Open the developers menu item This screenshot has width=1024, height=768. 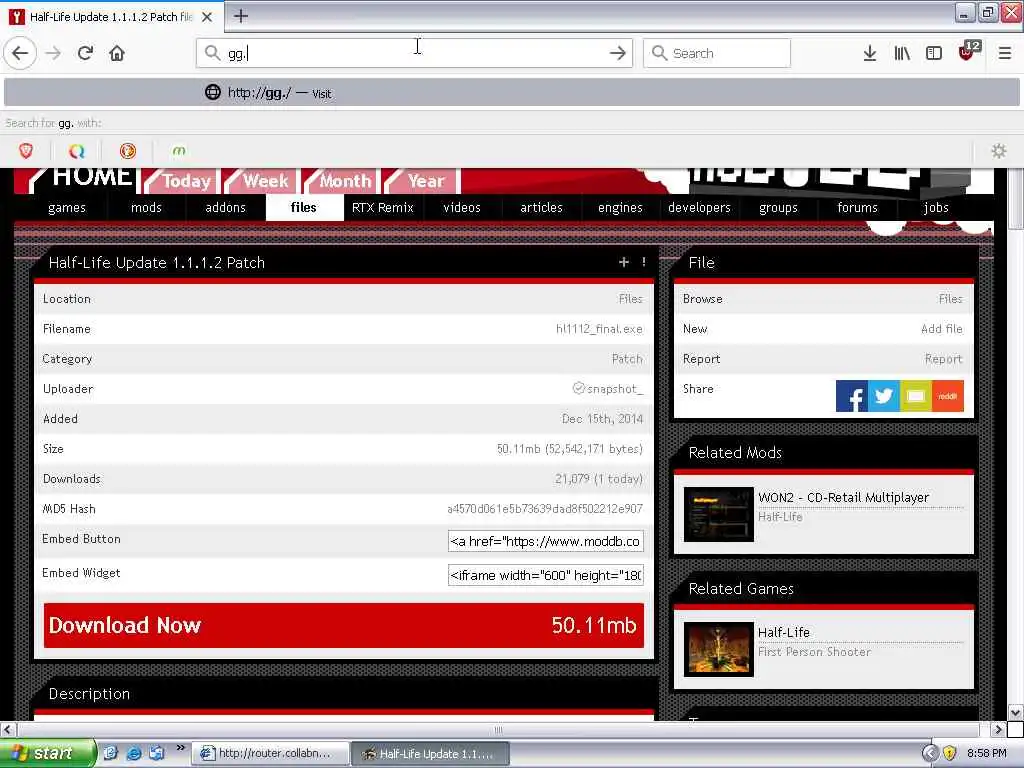tap(699, 208)
